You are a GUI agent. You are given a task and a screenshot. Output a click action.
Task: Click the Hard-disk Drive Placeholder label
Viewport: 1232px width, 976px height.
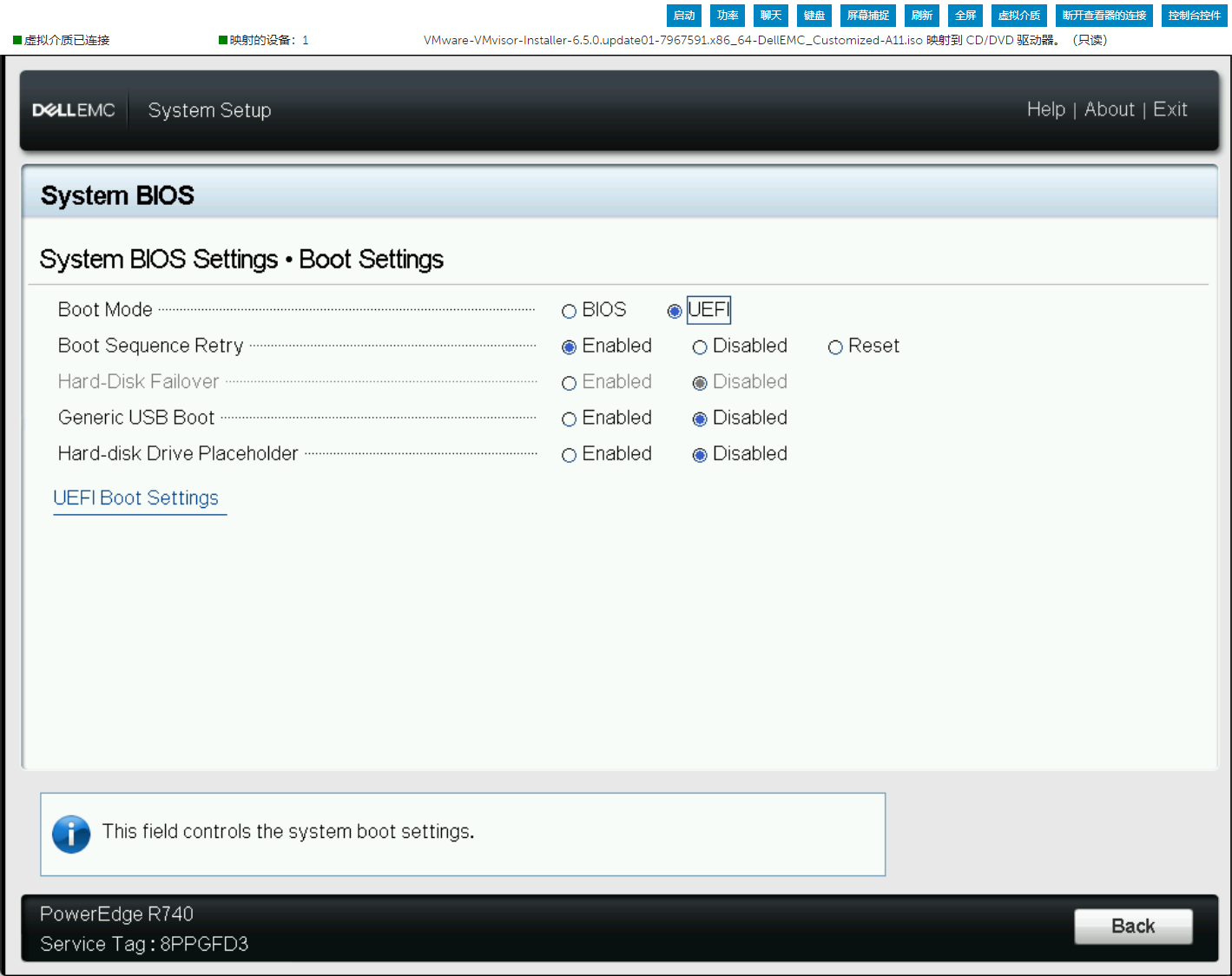tap(178, 453)
